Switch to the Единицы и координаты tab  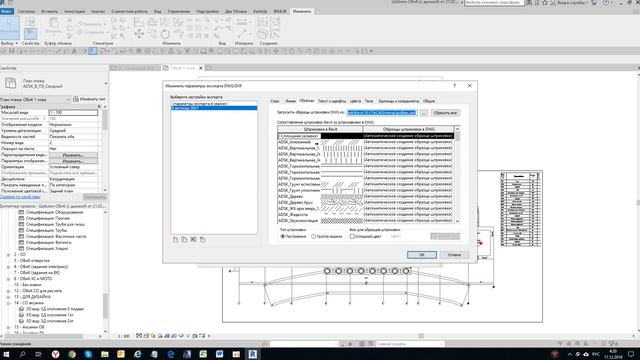click(x=398, y=101)
